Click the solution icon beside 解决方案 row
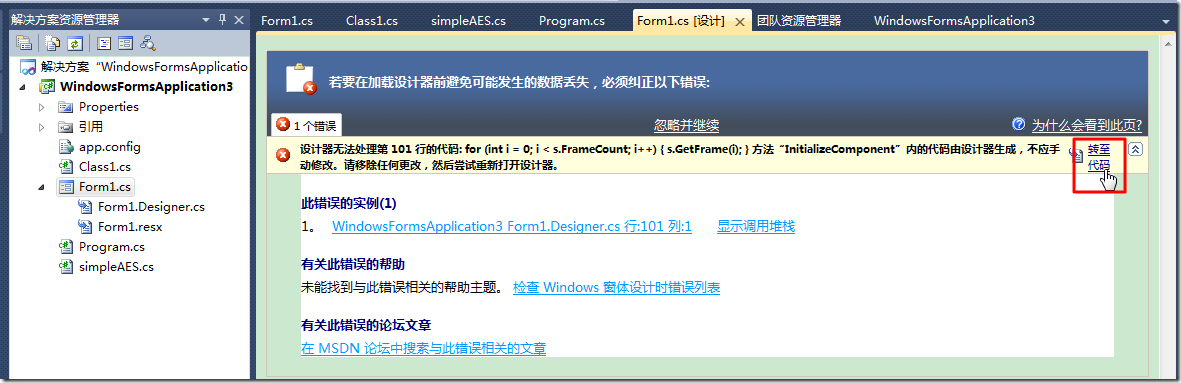Image resolution: width=1181 pixels, height=383 pixels. tap(27, 67)
